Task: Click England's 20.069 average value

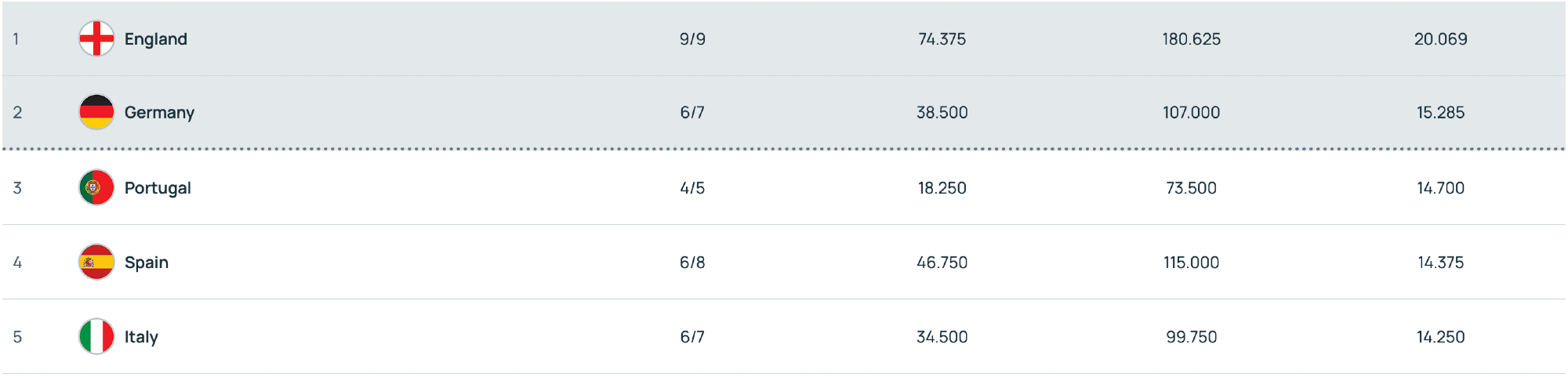Action: 1440,39
